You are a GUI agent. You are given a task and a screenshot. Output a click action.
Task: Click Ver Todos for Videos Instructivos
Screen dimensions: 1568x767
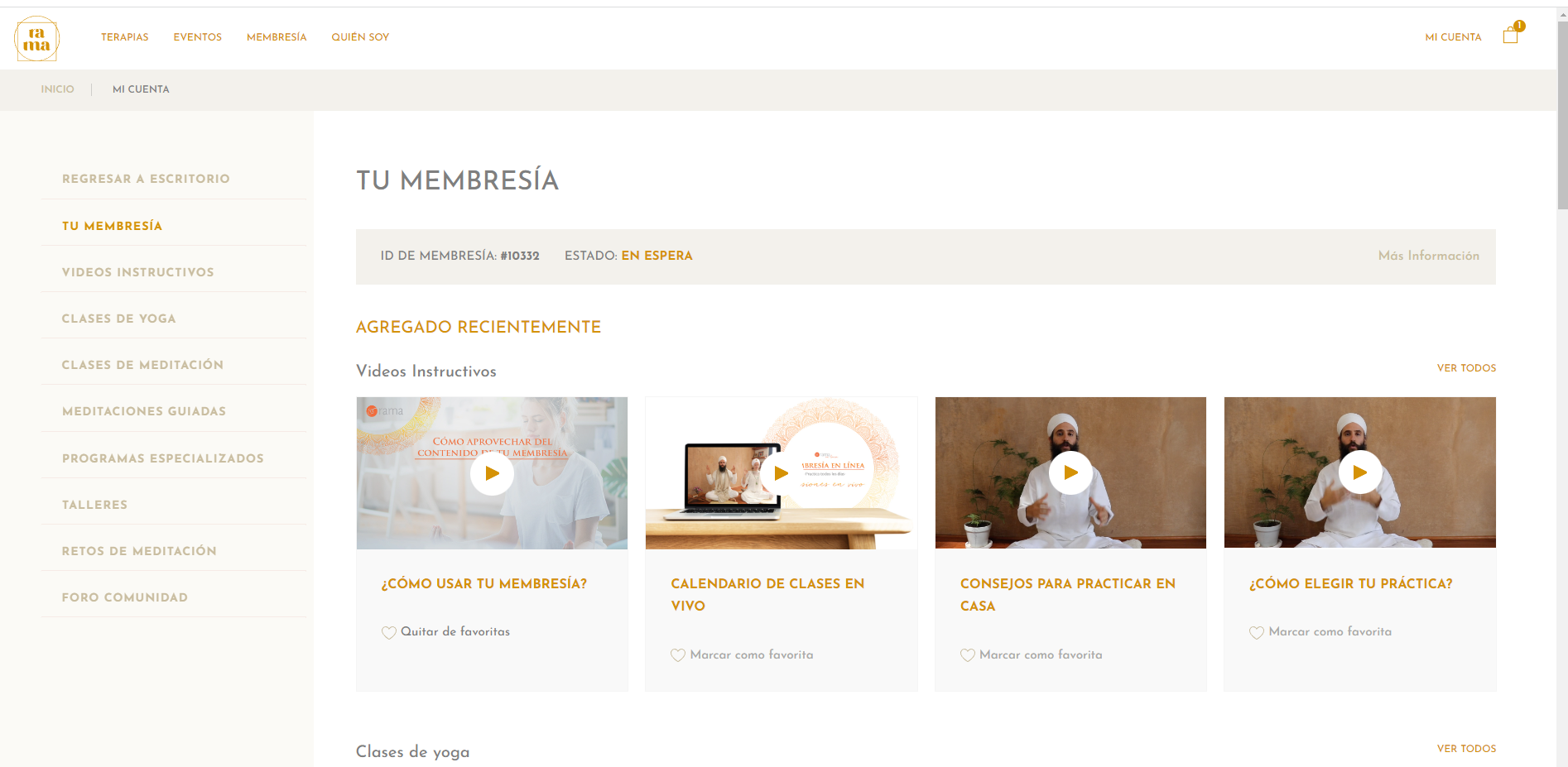[x=1466, y=368]
